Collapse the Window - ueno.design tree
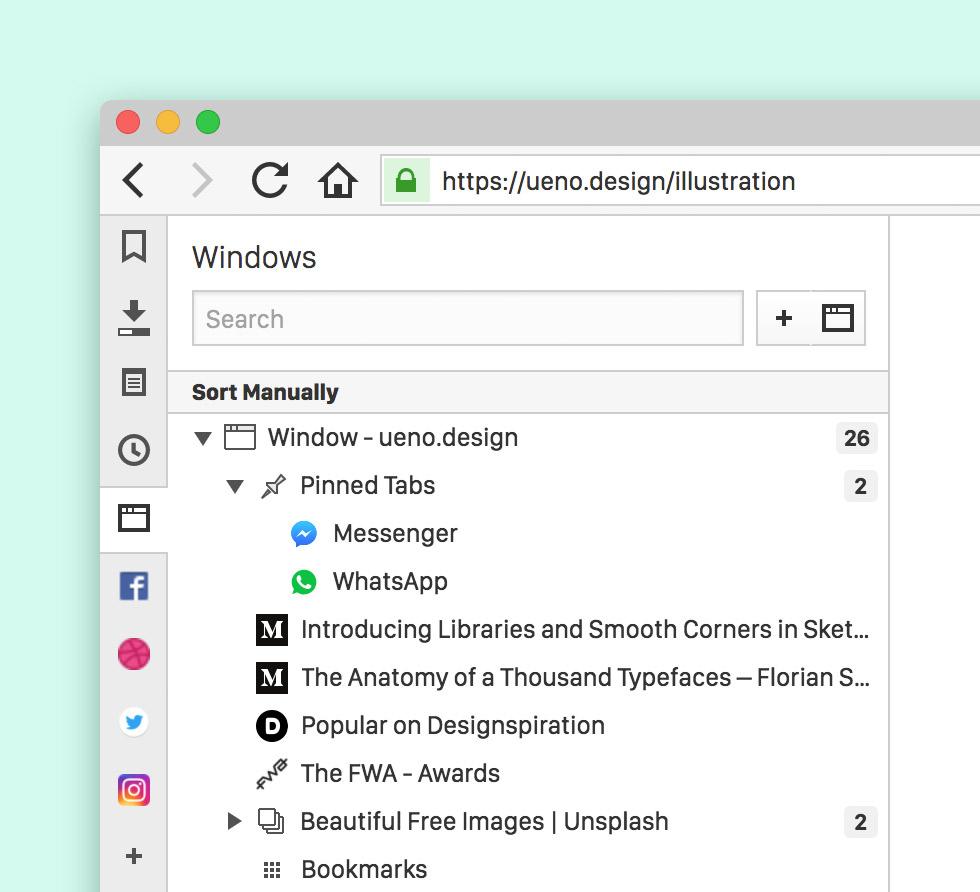 pyautogui.click(x=202, y=438)
